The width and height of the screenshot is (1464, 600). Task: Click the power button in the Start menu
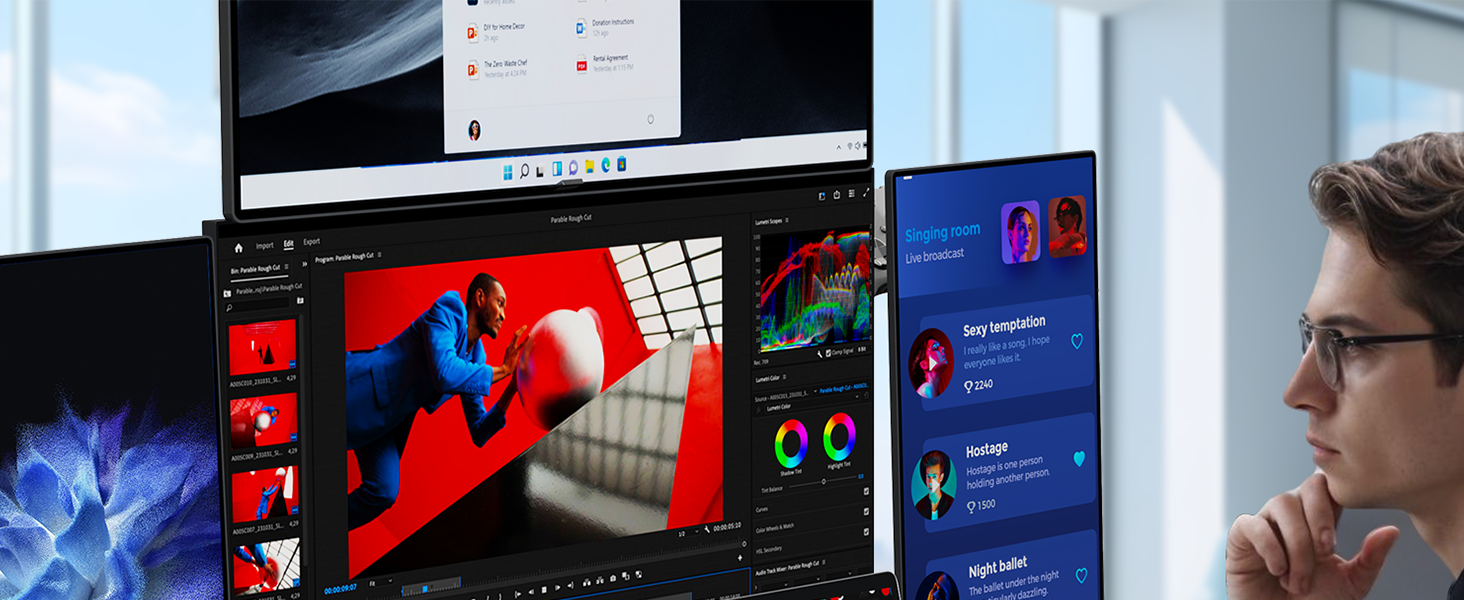[x=650, y=118]
